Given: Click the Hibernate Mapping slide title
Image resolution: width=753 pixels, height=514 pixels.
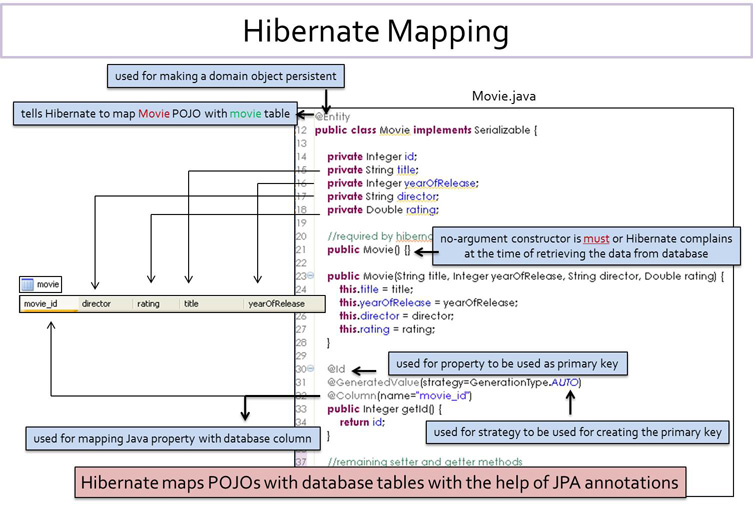Looking at the screenshot, I should (375, 31).
